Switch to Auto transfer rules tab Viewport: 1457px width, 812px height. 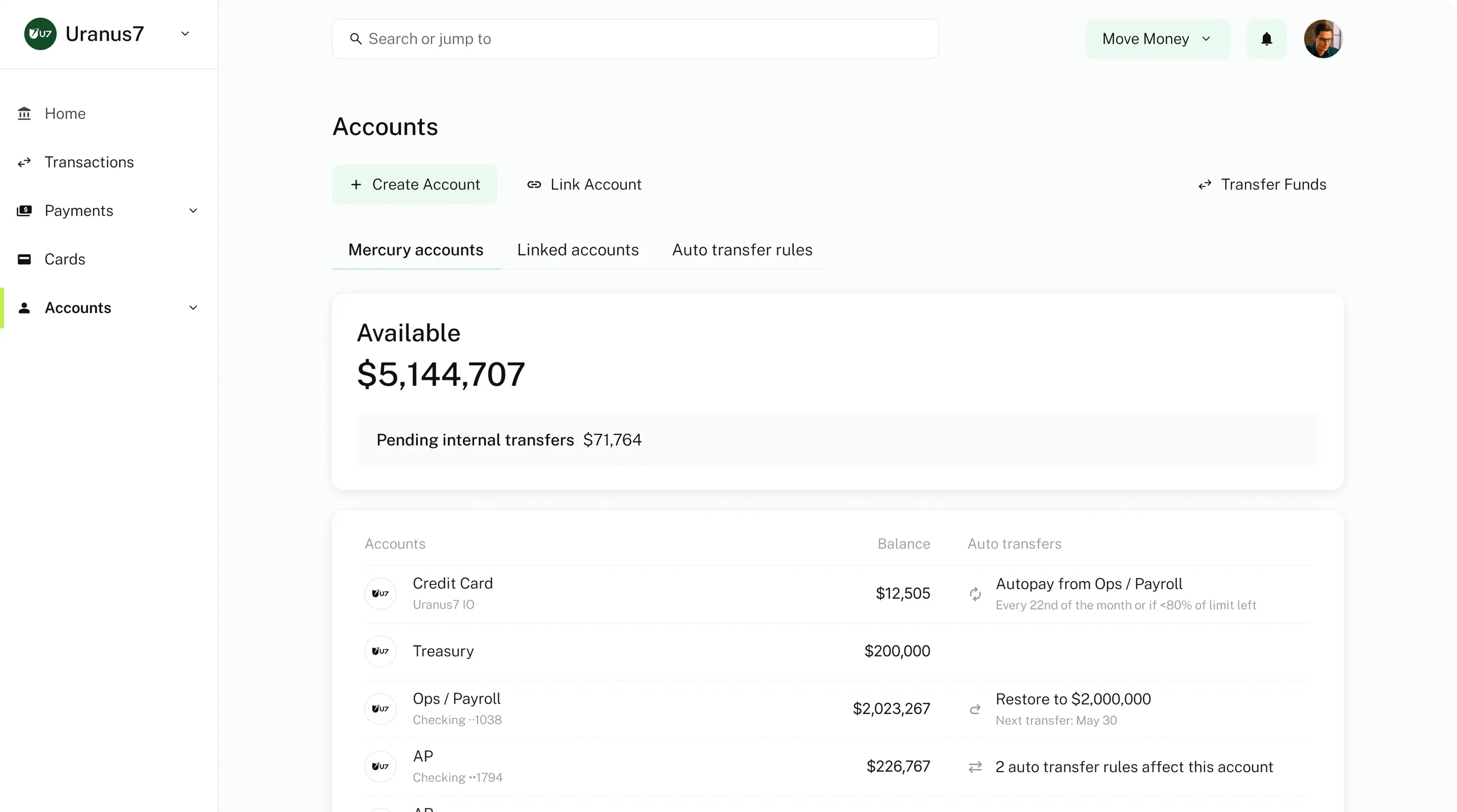pyautogui.click(x=742, y=250)
